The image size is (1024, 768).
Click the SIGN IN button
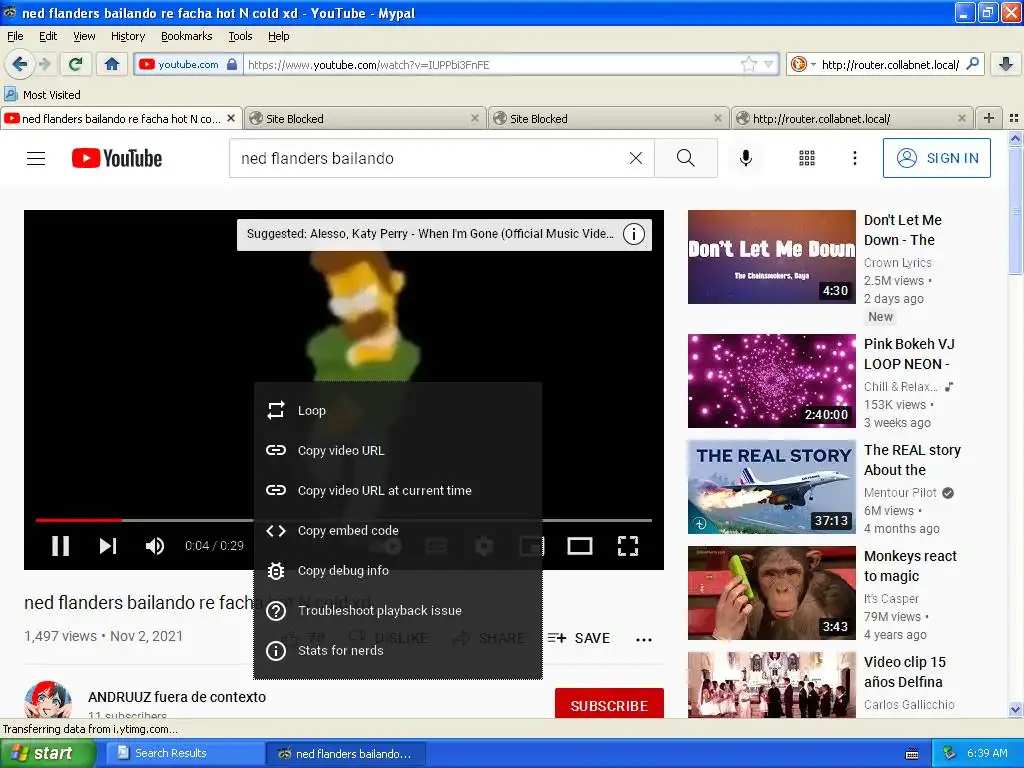click(x=936, y=158)
